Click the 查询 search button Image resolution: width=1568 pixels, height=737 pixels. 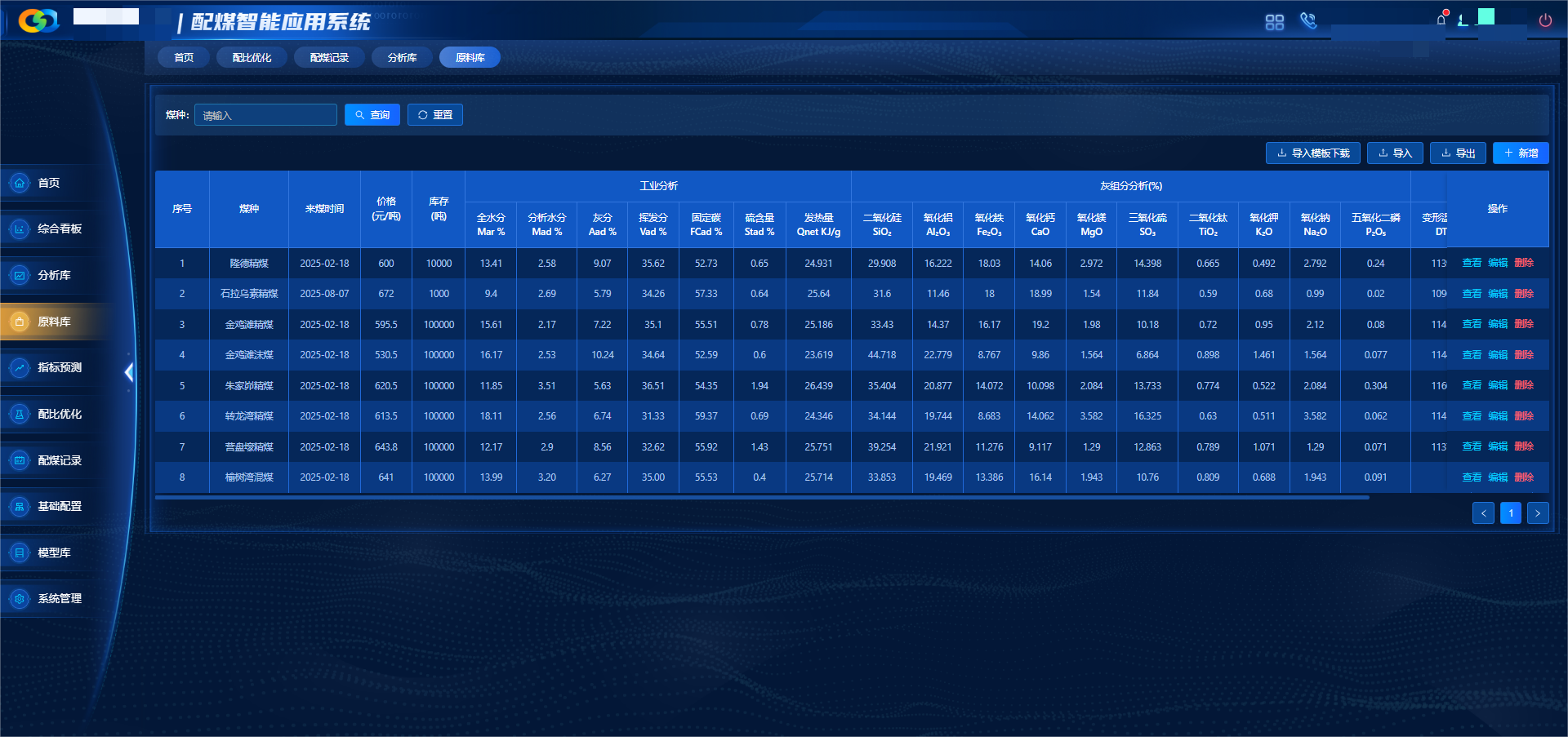pos(372,115)
